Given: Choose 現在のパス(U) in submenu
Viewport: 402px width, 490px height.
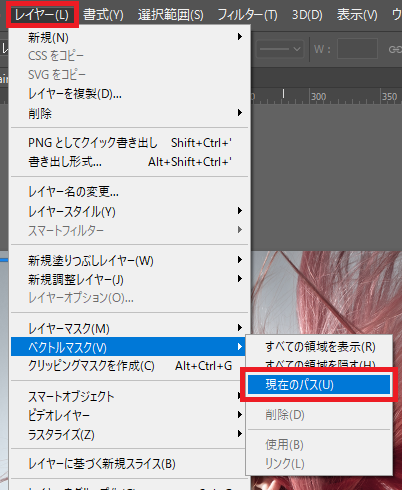Looking at the screenshot, I should (319, 385).
